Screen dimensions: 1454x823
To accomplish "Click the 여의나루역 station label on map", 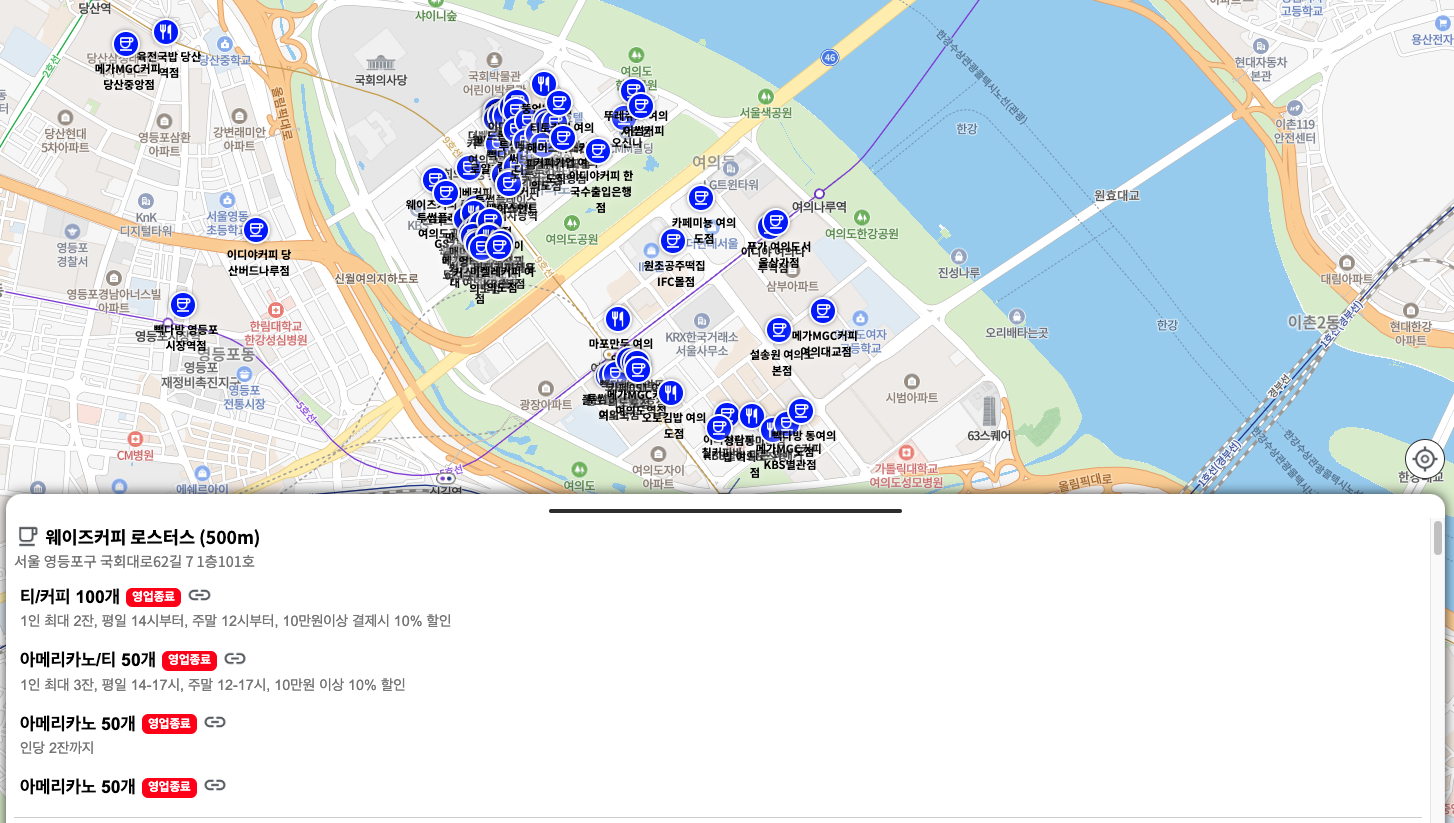I will pyautogui.click(x=819, y=207).
